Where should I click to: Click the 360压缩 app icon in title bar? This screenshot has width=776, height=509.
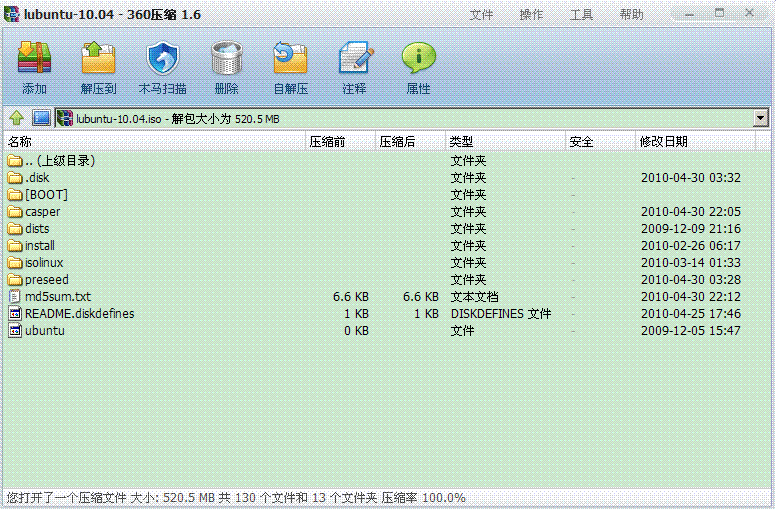(11, 14)
